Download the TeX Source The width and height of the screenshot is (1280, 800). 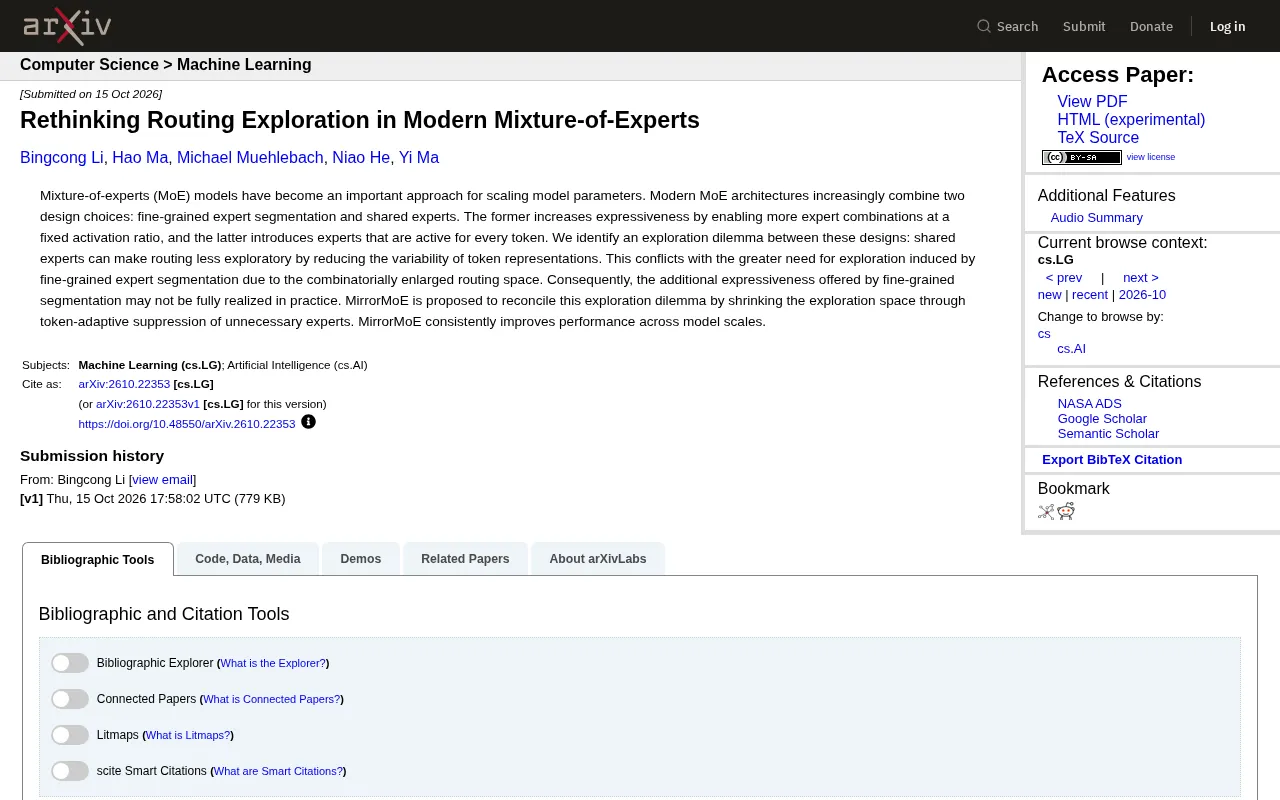(x=1098, y=138)
